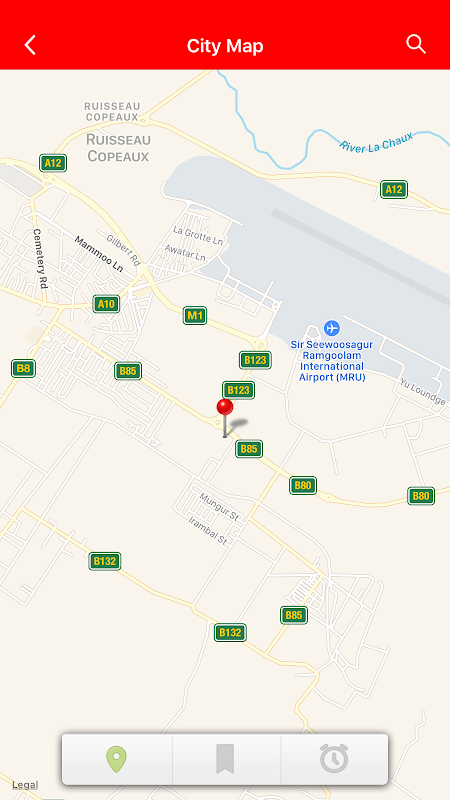Select the B80 shield at right edge
450x800 pixels.
[x=421, y=496]
